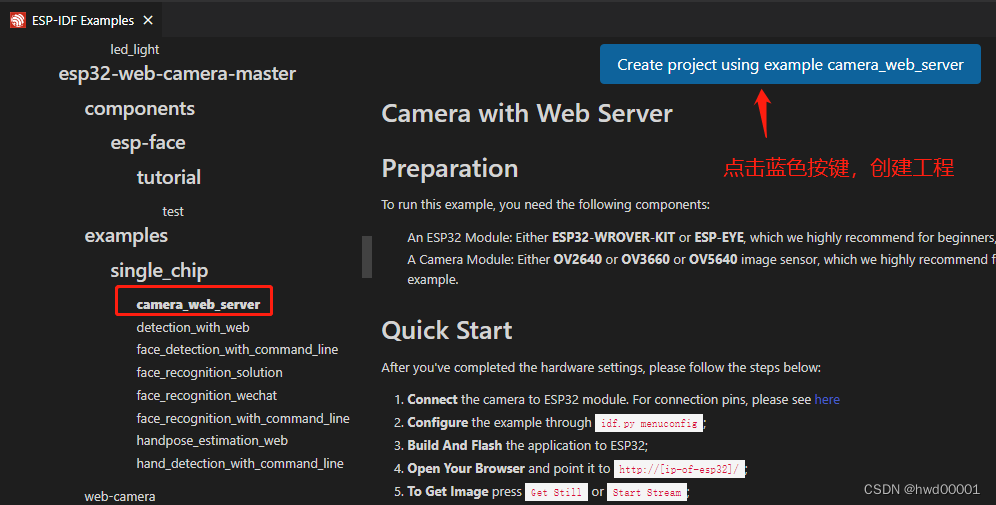
Task: Select esp32-web-camera-master heading in the tree
Action: [x=177, y=74]
